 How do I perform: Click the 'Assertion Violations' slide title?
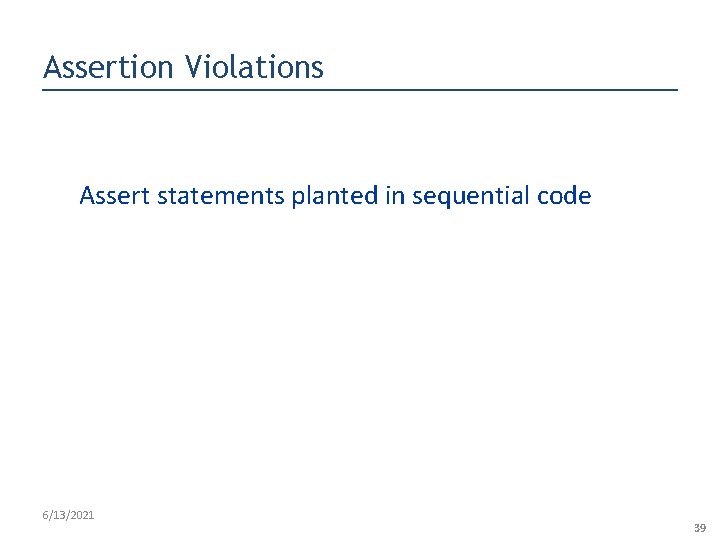183,67
